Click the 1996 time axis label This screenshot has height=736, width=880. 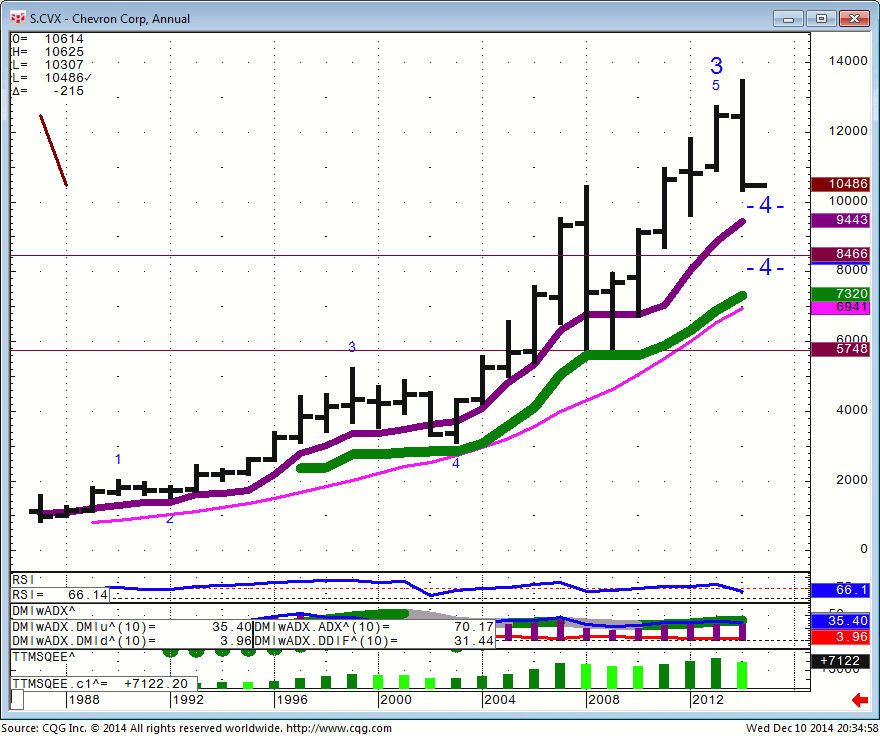[x=292, y=700]
